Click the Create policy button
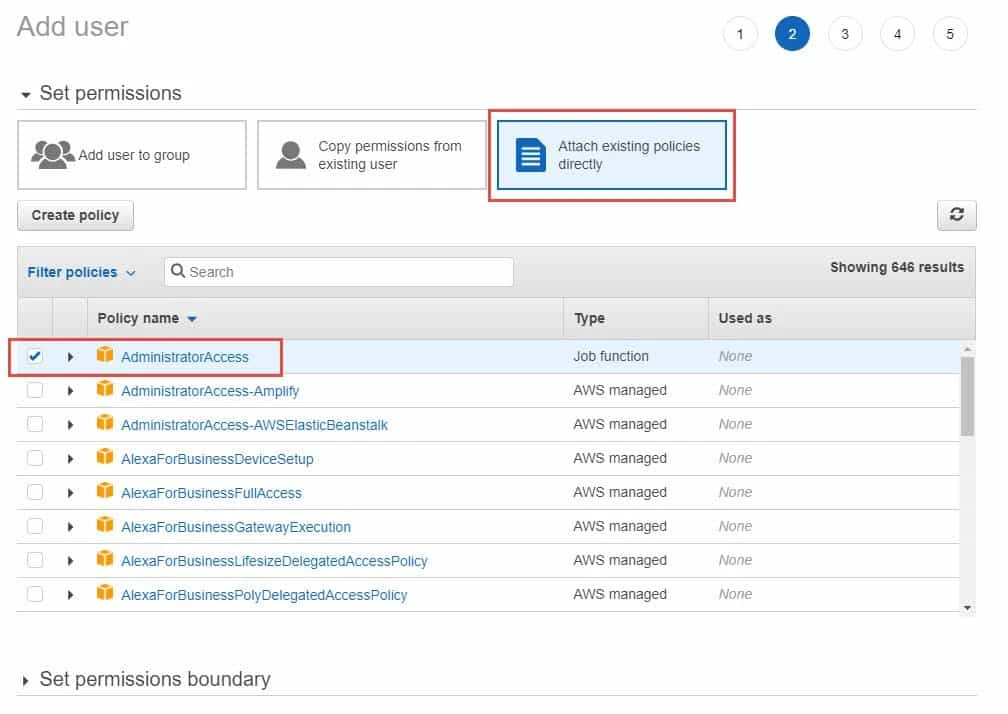Image resolution: width=1008 pixels, height=714 pixels. 75,215
